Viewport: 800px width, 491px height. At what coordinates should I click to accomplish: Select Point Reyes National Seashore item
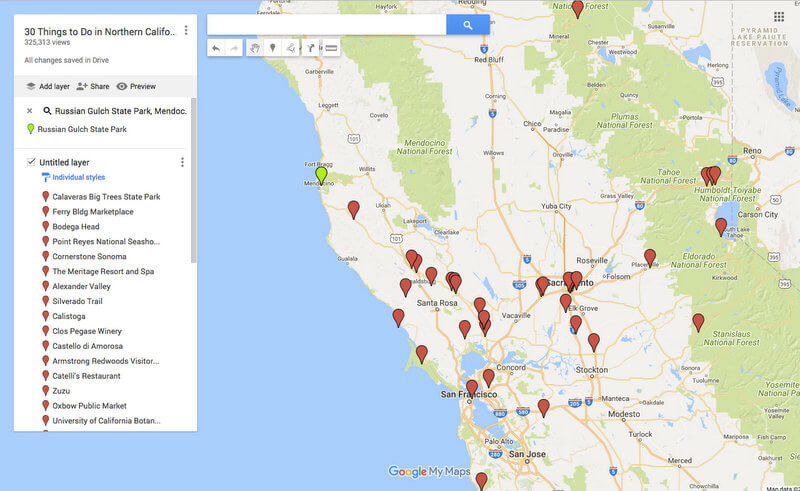click(106, 241)
